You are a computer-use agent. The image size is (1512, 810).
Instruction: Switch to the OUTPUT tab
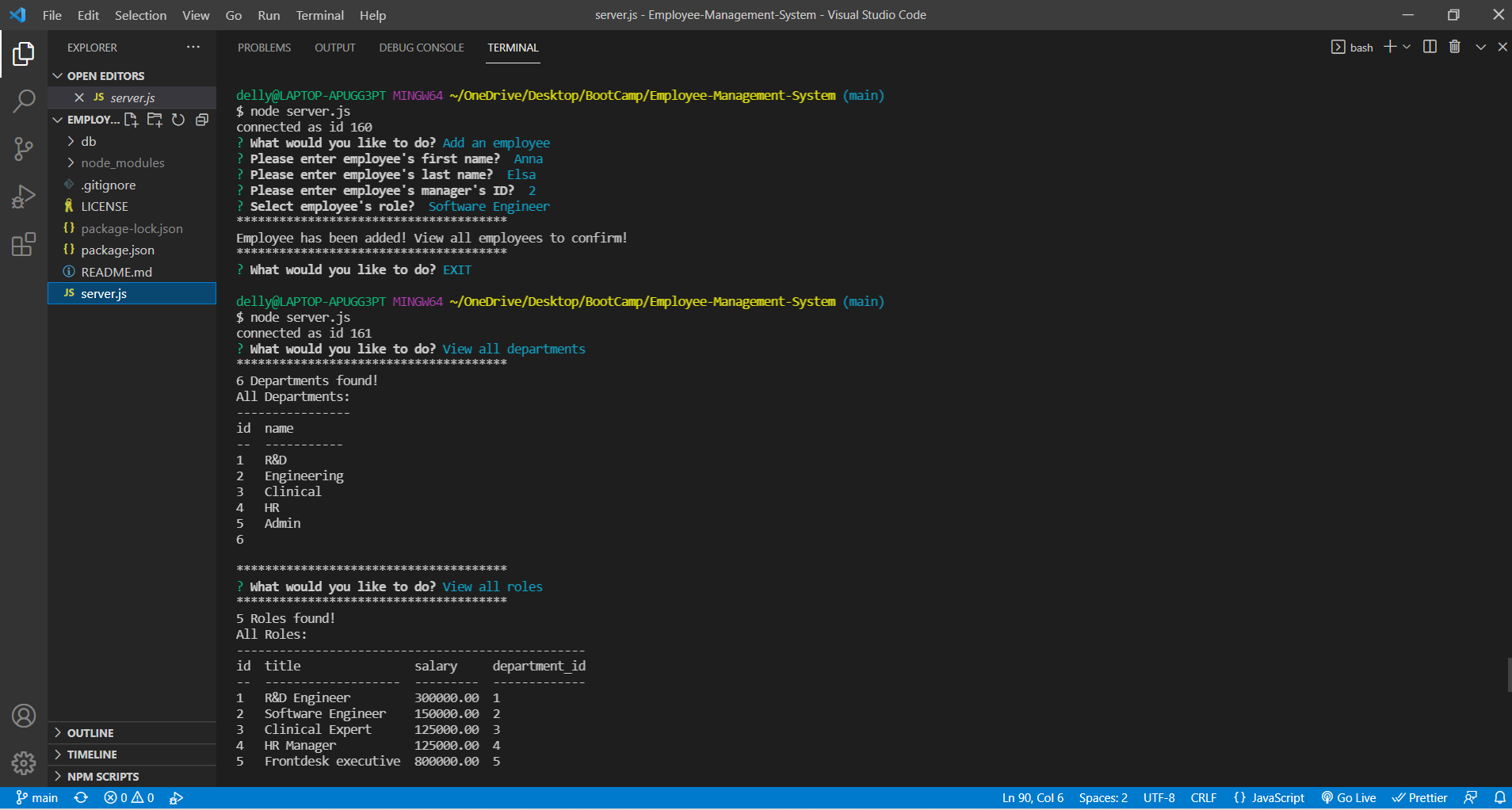click(x=334, y=48)
